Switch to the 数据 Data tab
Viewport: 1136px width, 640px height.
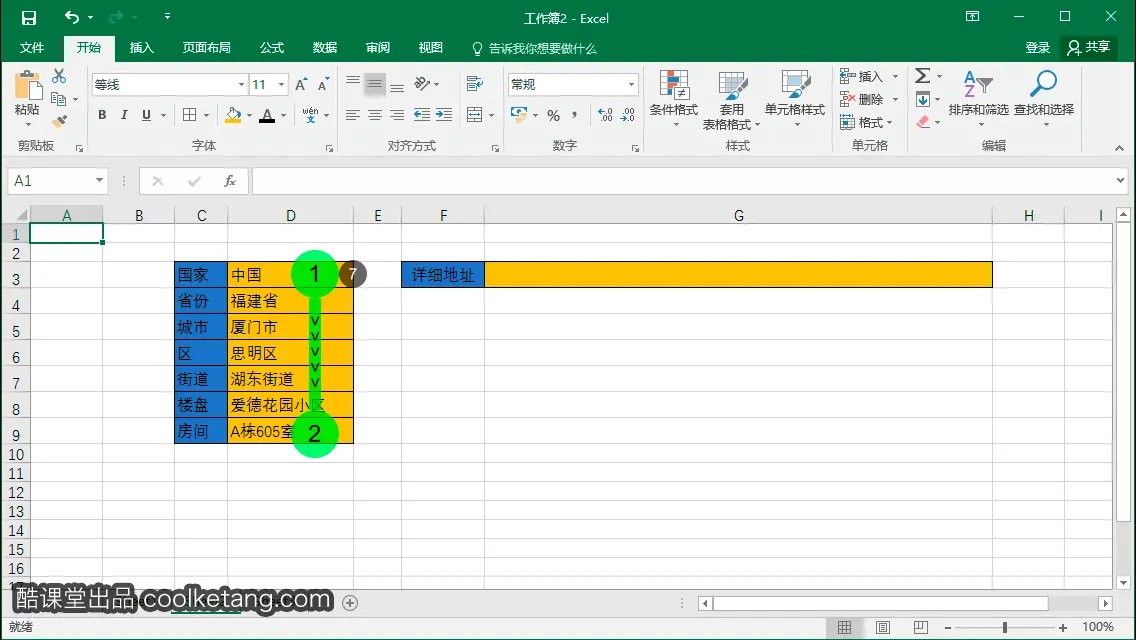pos(325,48)
